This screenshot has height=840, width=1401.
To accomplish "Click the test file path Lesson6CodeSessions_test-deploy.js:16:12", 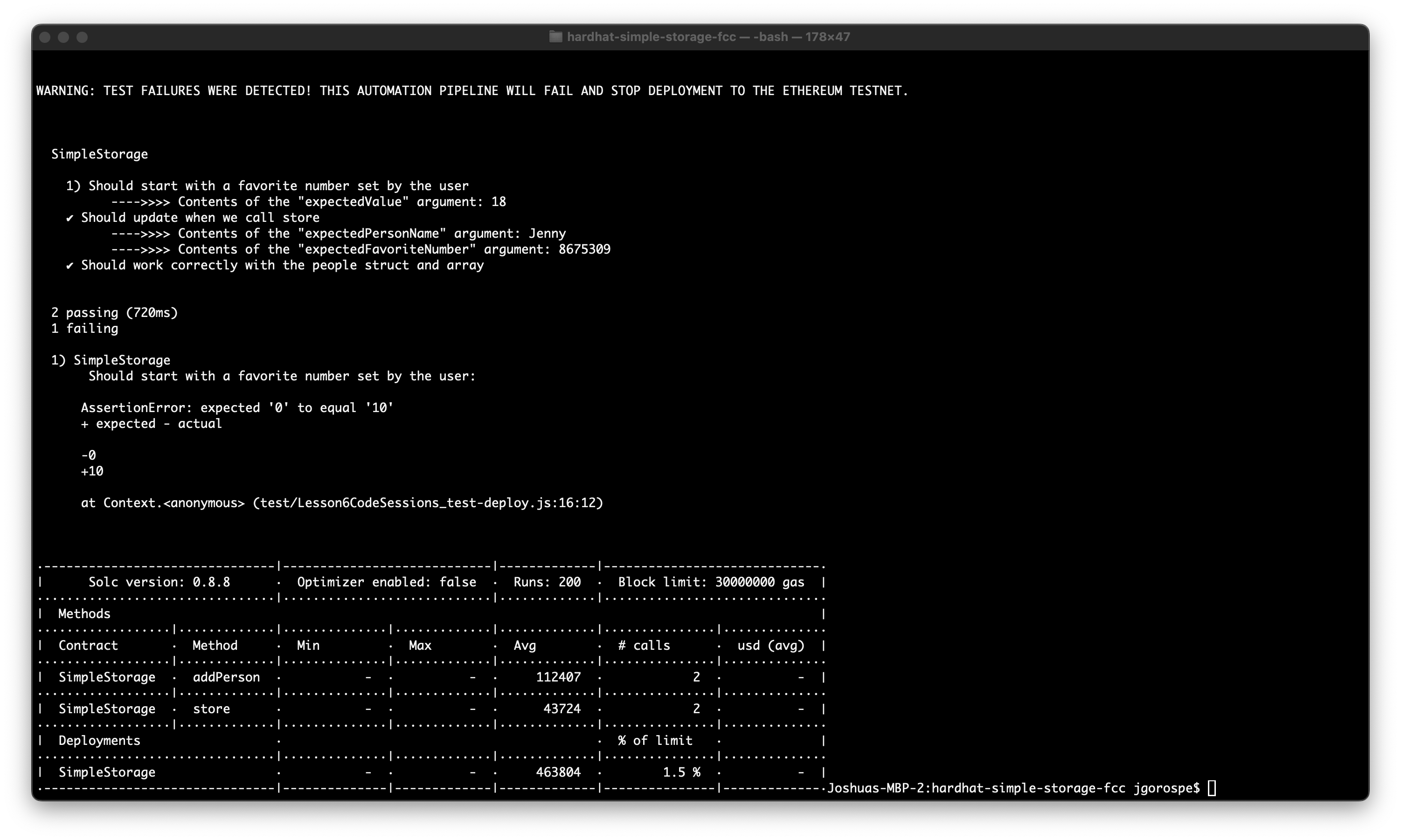I will coord(428,503).
